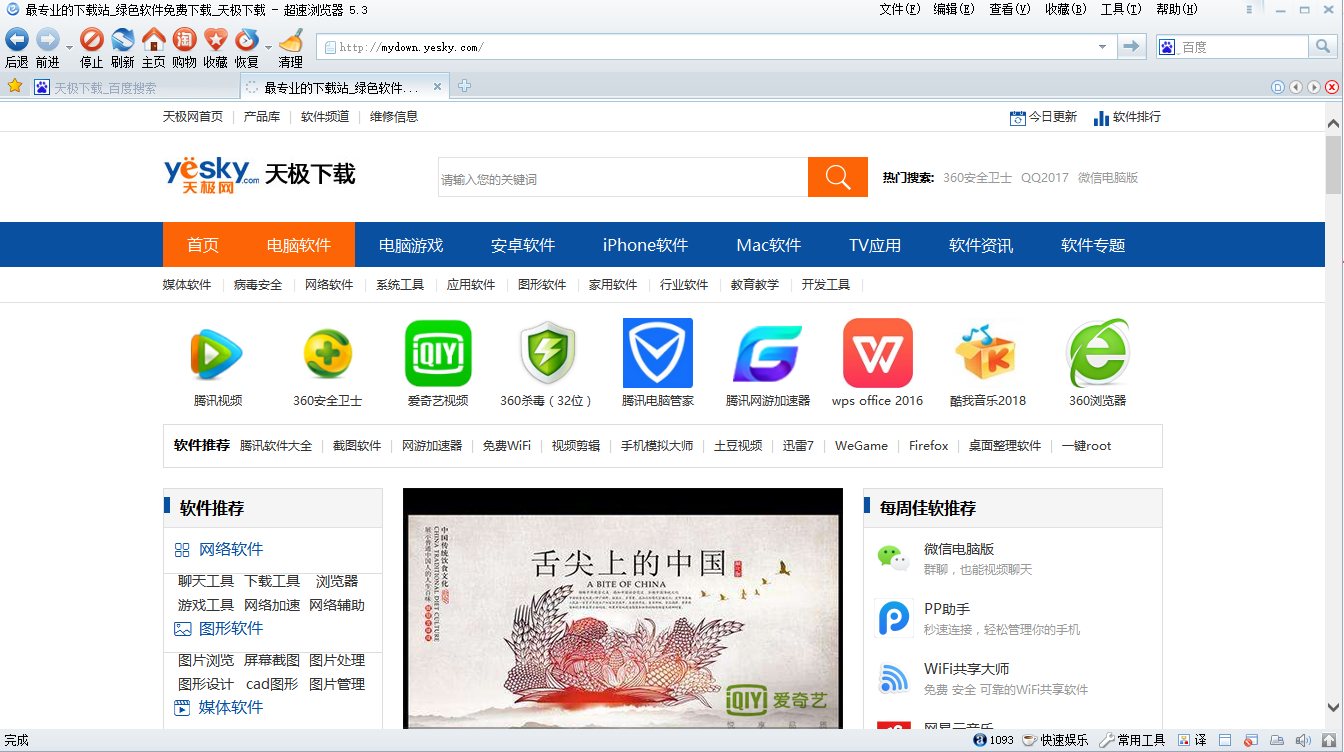Click the yellow star bookmark icon

[x=15, y=86]
